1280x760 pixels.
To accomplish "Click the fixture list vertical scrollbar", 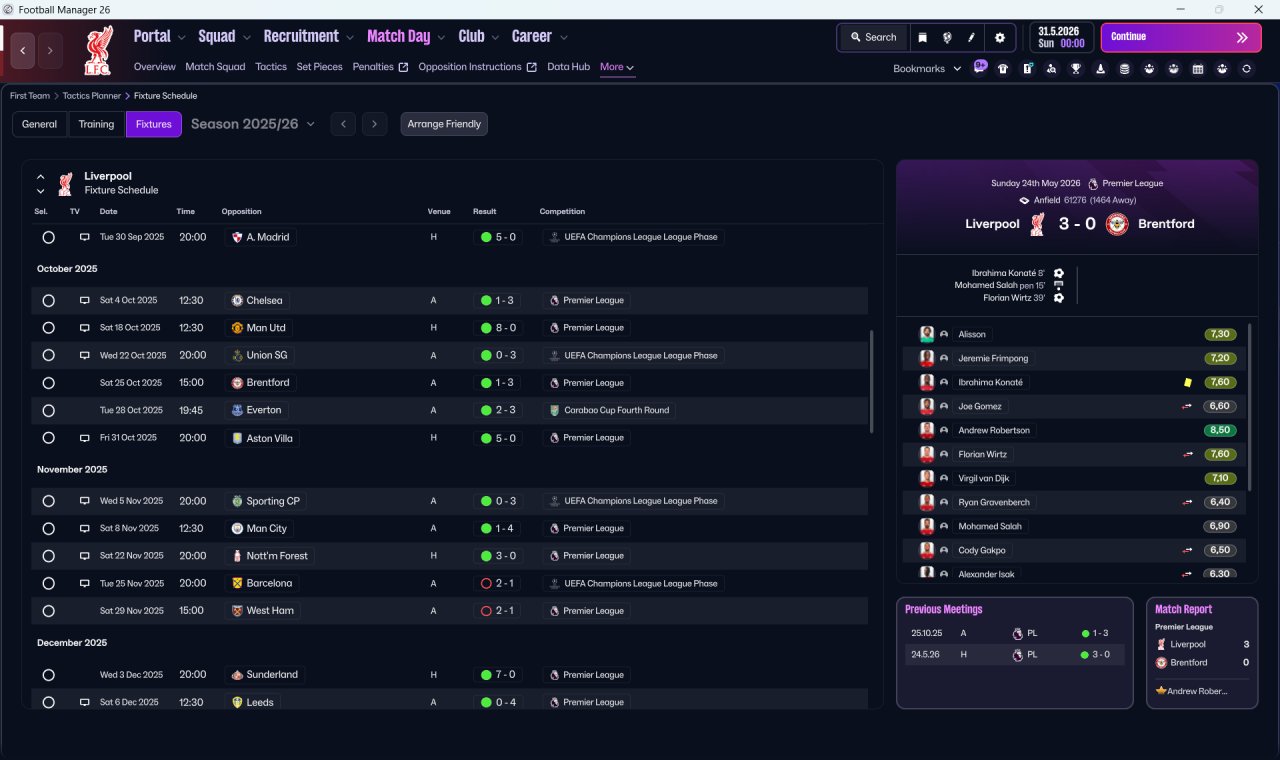I will tap(872, 382).
